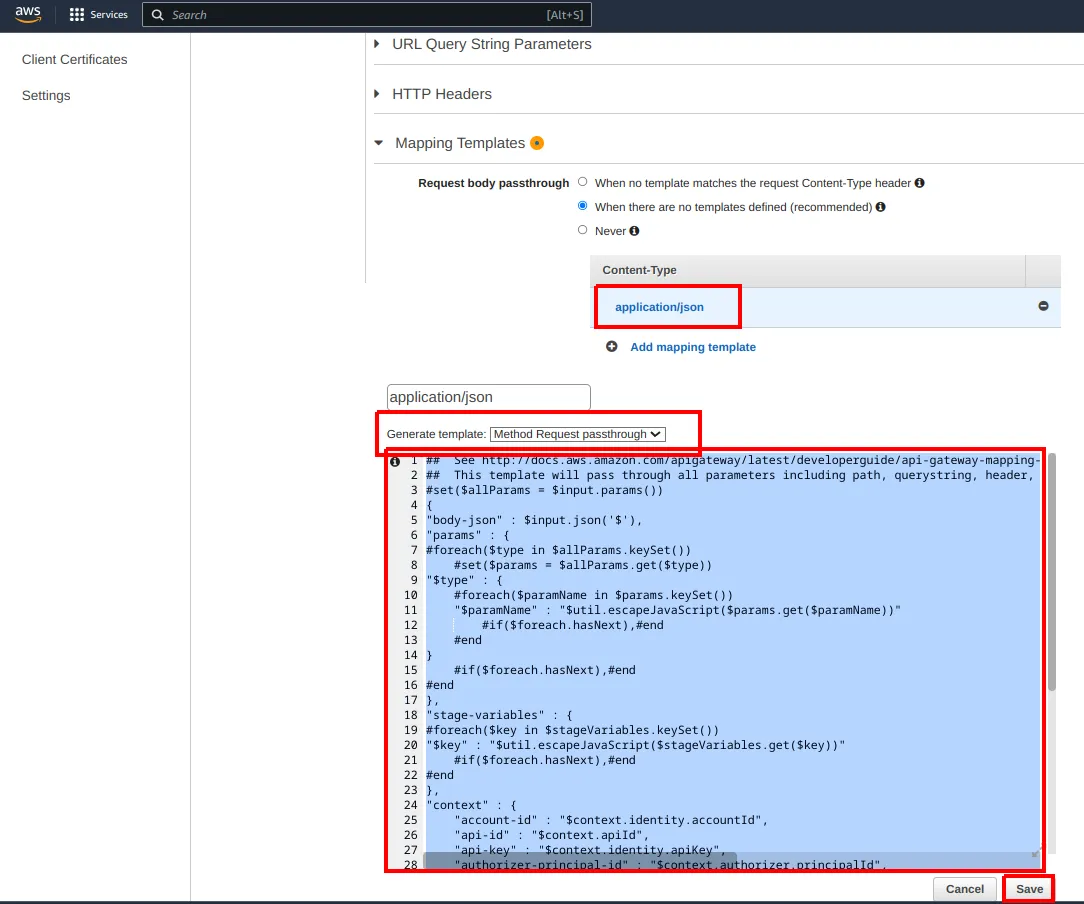The height and width of the screenshot is (904, 1084).
Task: Click line 3 #set($allParams) code
Action: pos(545,490)
